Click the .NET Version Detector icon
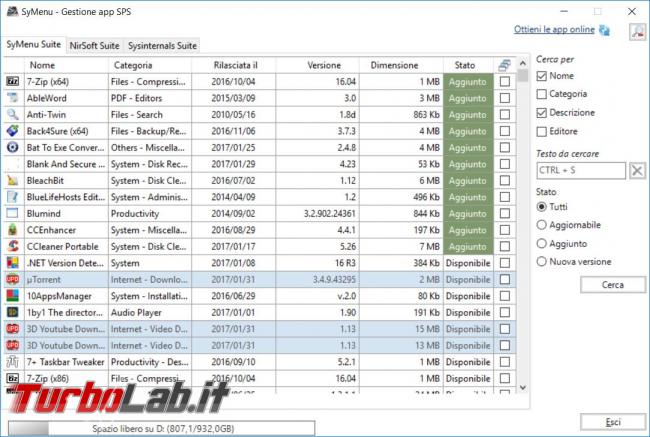650x437 pixels. coord(13,263)
